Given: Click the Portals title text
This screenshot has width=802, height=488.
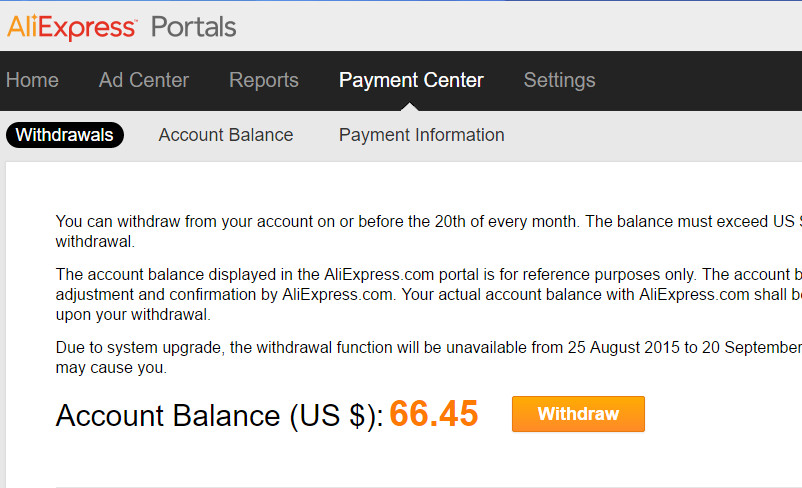Looking at the screenshot, I should point(193,27).
